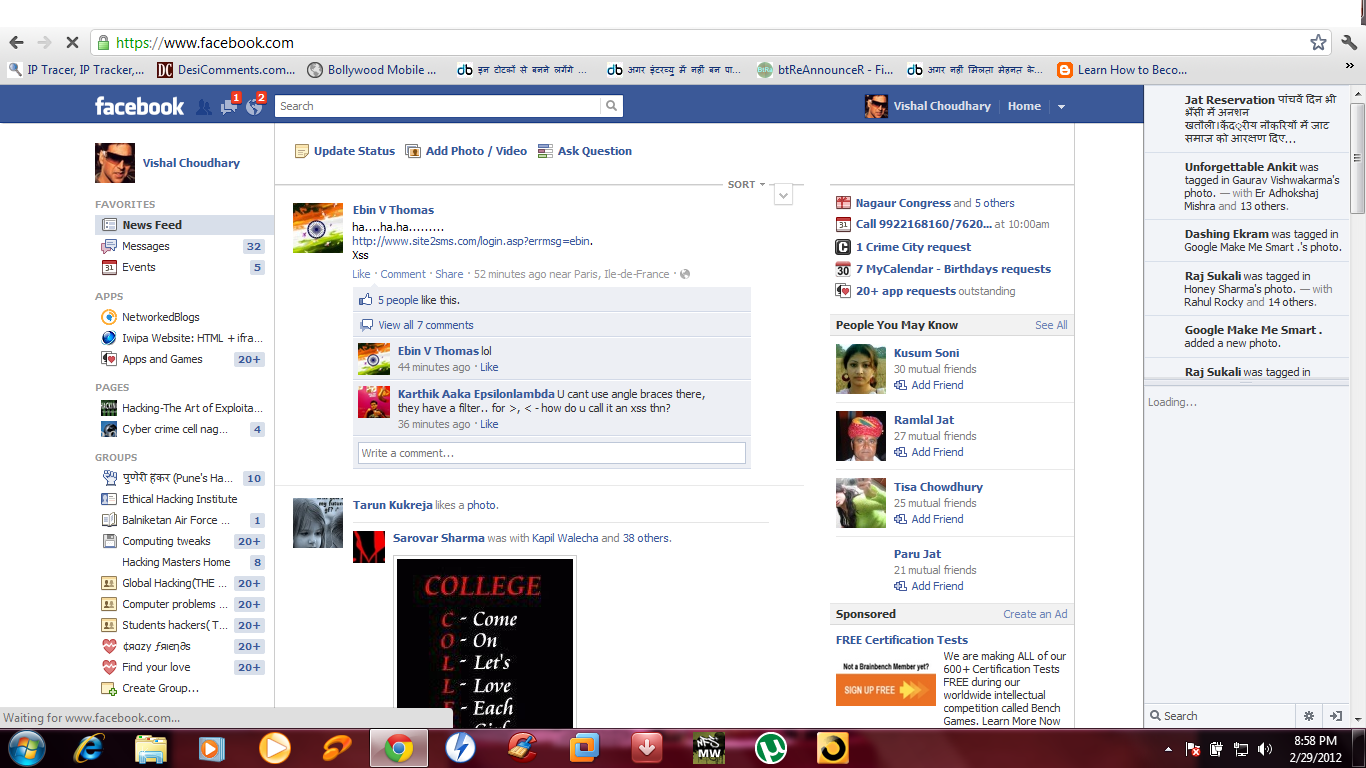Open the account menu arrow beside Home

[x=1061, y=105]
